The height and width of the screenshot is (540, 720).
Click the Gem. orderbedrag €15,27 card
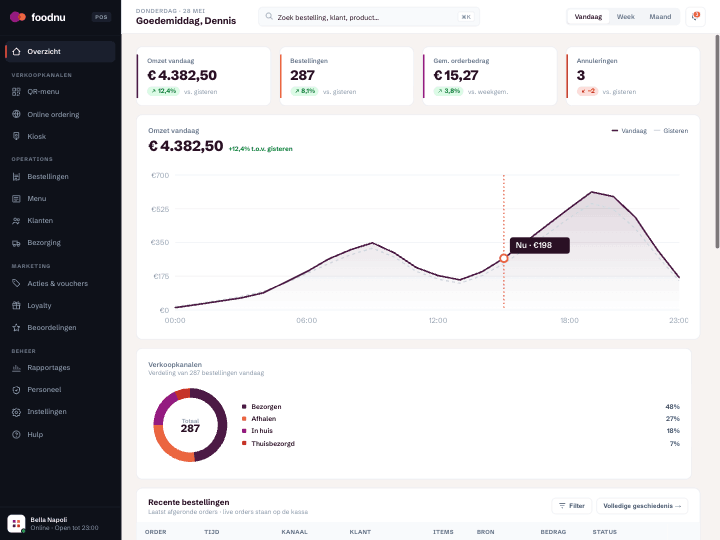click(x=489, y=76)
